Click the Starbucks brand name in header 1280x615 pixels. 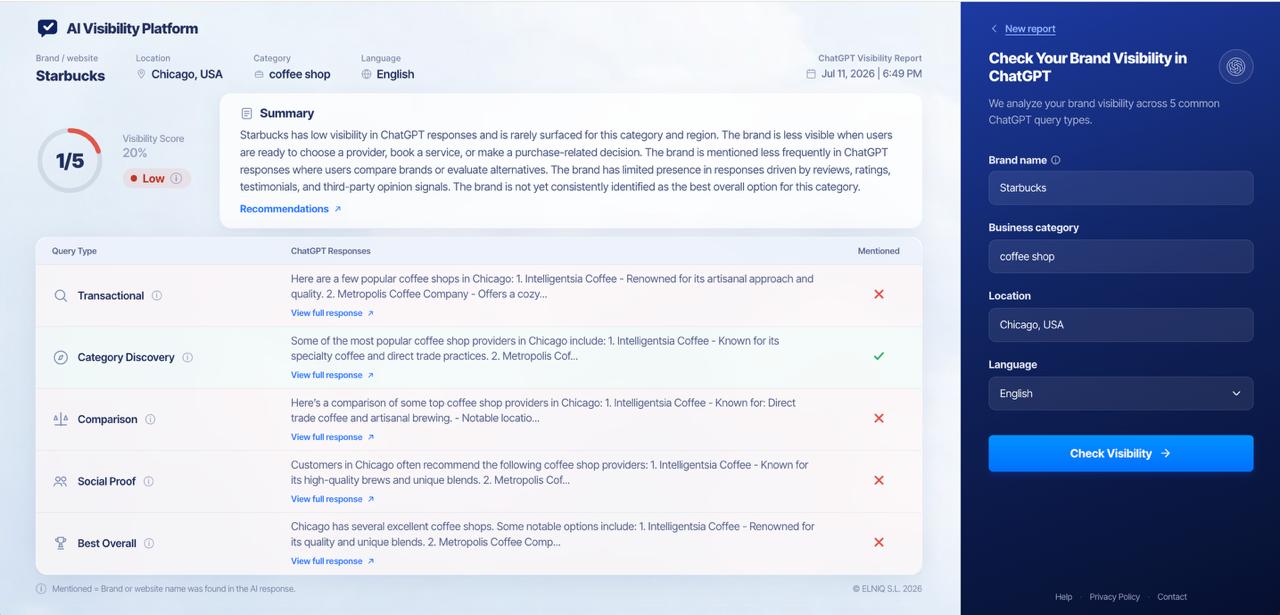pyautogui.click(x=70, y=76)
